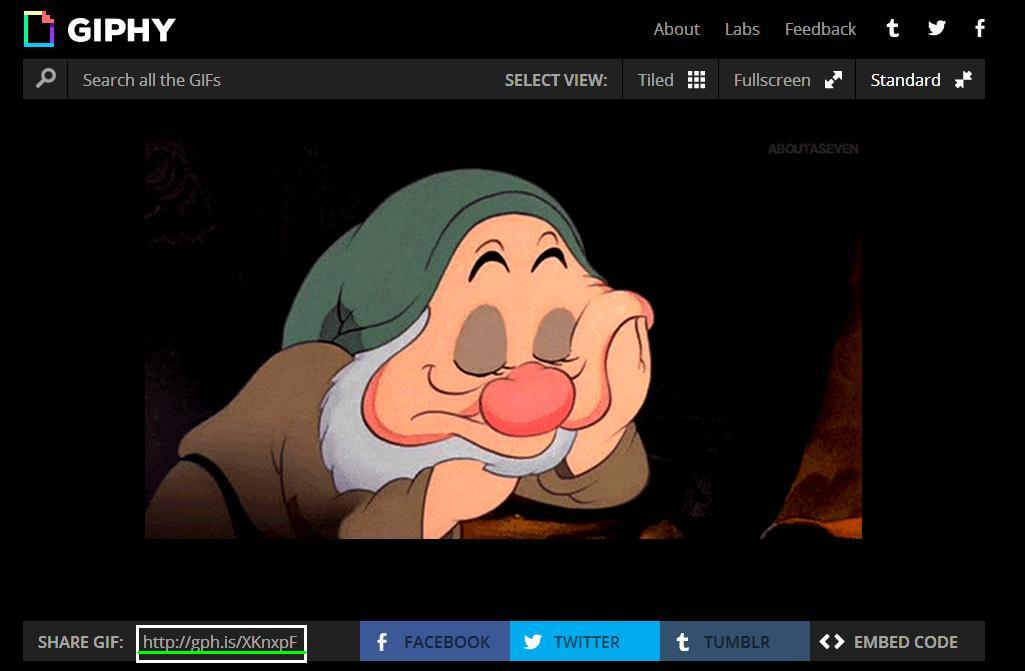Share the GIF on Facebook
The height and width of the screenshot is (671, 1025).
coord(435,642)
